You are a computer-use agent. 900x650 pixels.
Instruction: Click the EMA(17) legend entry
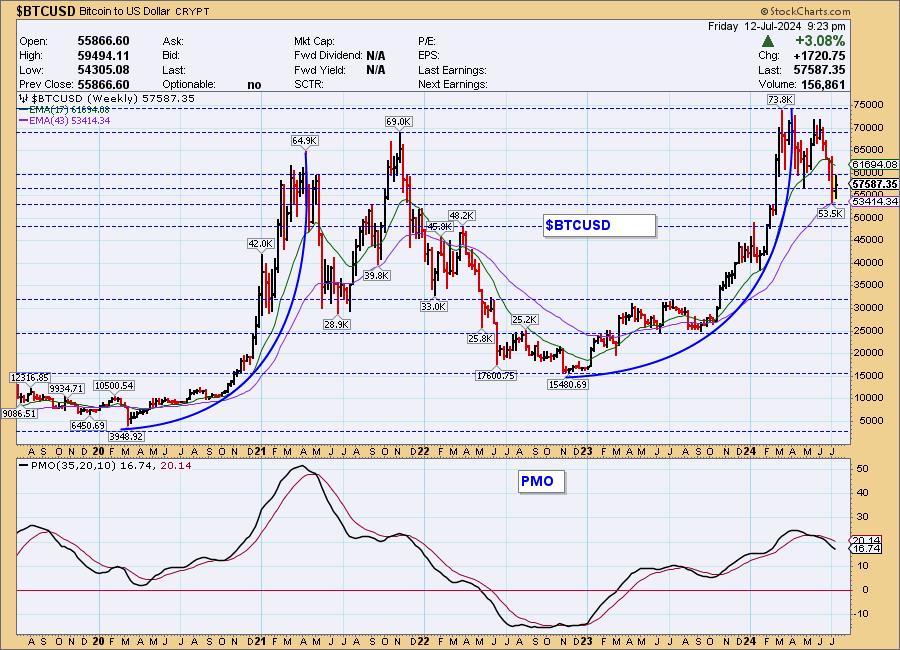coord(64,110)
